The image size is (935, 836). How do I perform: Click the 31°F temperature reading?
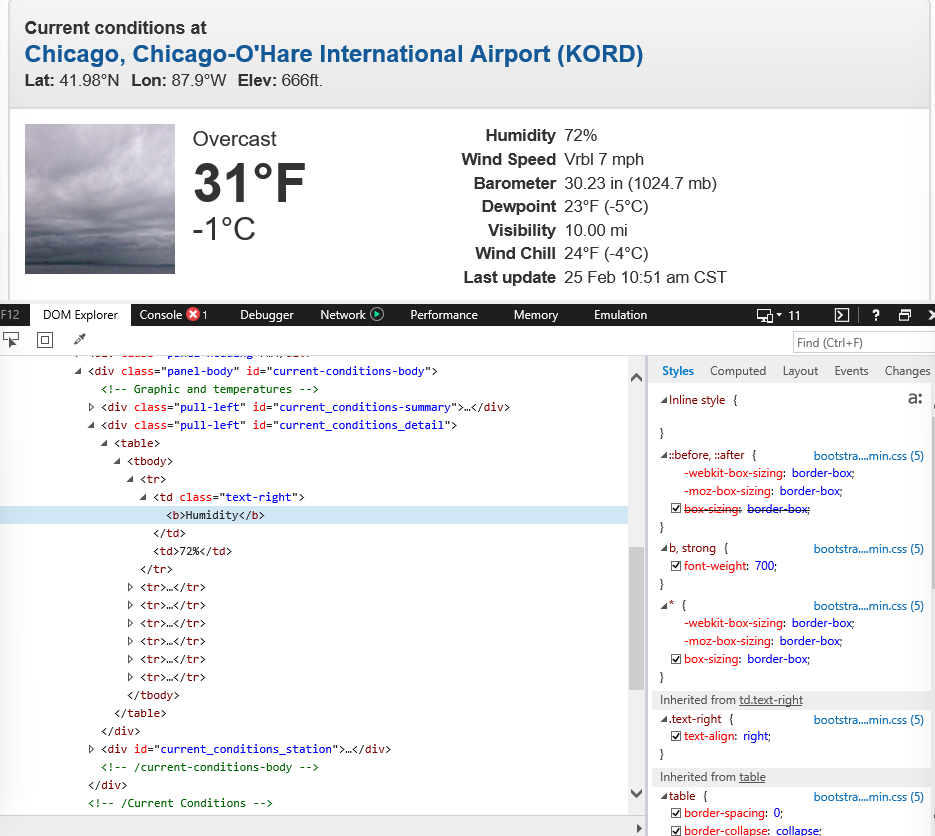pyautogui.click(x=249, y=182)
